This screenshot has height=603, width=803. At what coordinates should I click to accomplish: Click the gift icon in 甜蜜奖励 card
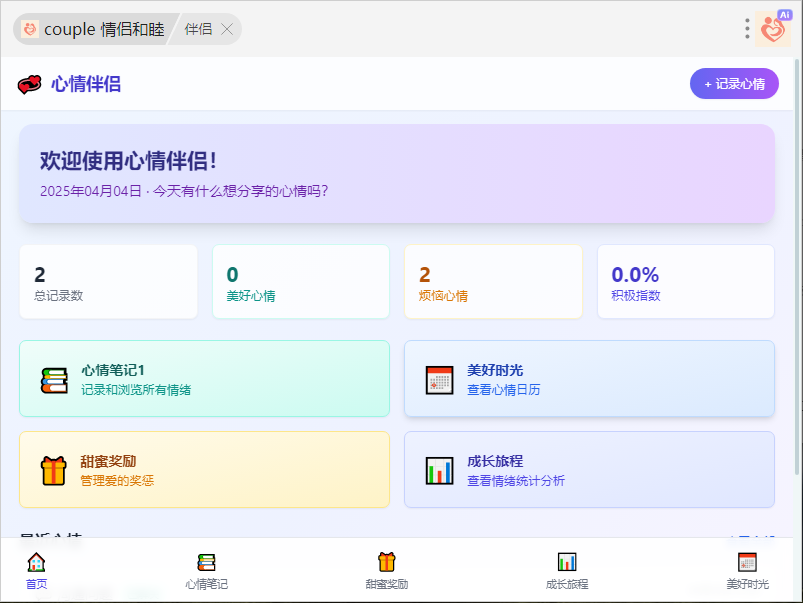54,470
